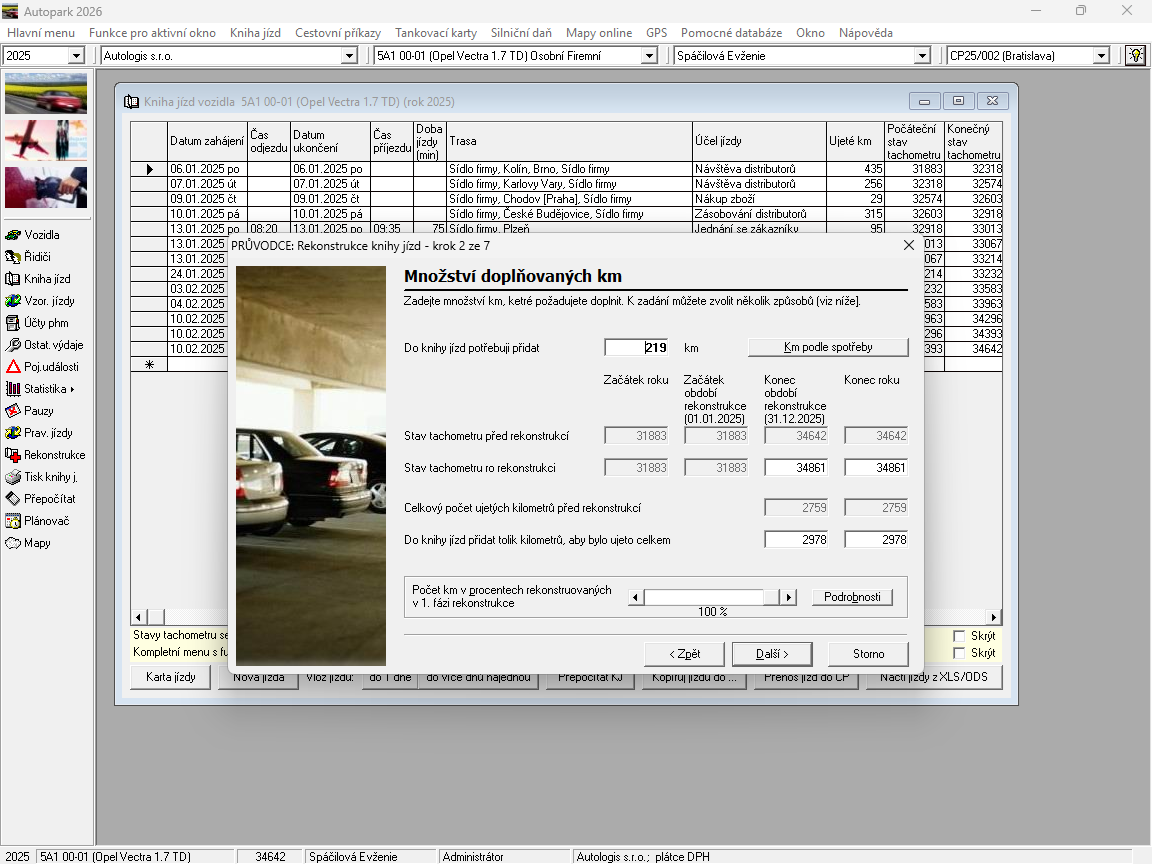Open the Autologis s.r.o. company dropdown
Viewport: 1152px width, 864px height.
pos(349,56)
